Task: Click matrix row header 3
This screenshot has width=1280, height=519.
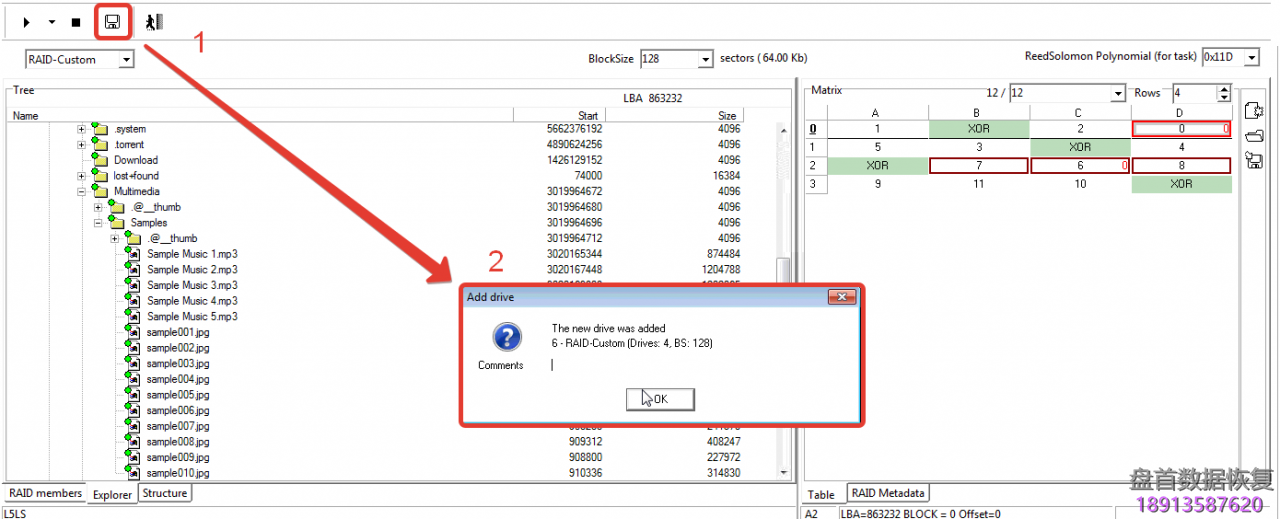Action: (813, 184)
